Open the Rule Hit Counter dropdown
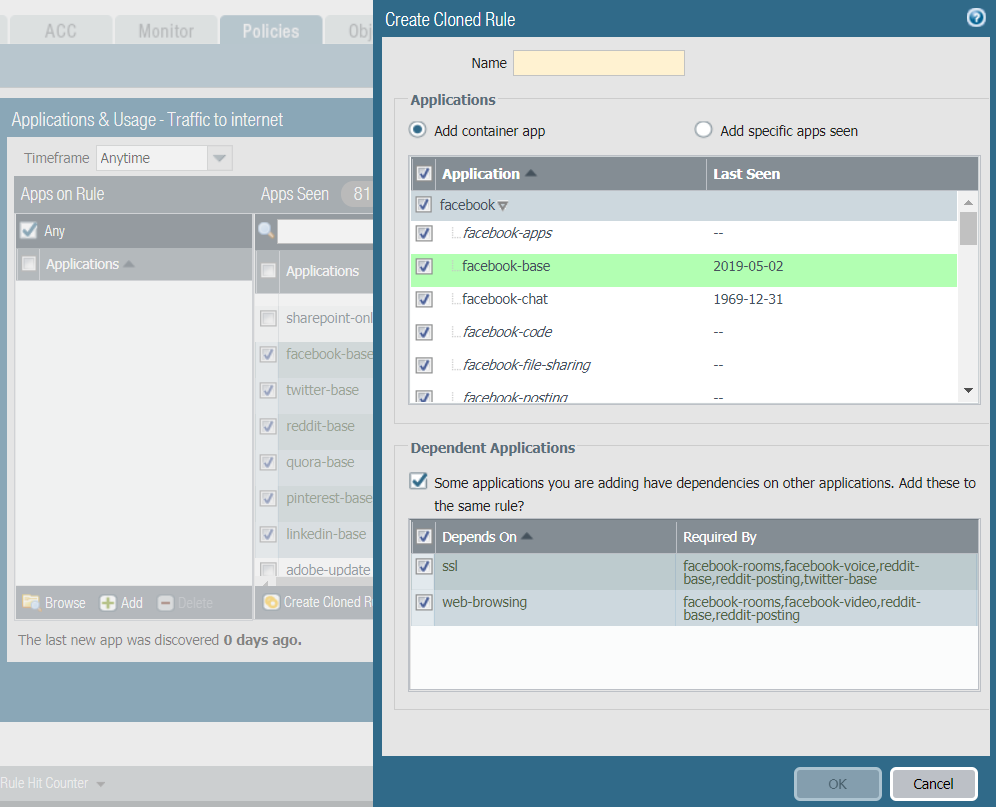 coord(101,783)
